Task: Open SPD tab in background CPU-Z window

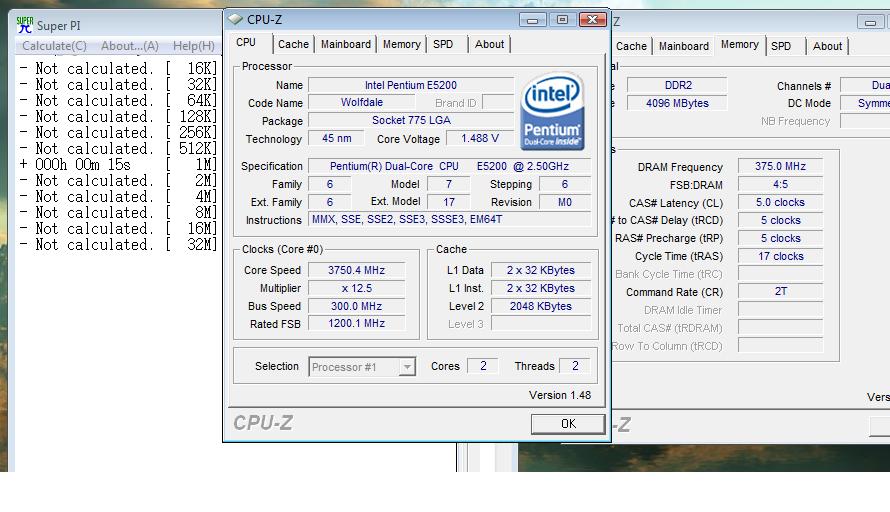Action: [x=781, y=47]
